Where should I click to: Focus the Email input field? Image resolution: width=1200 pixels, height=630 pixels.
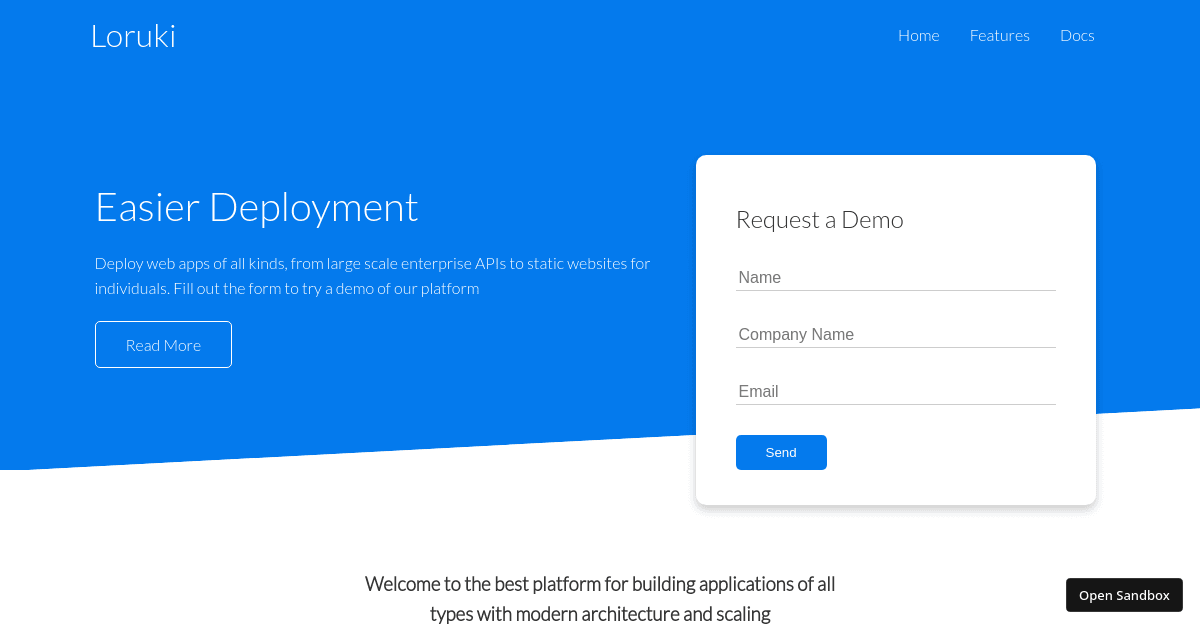point(896,392)
